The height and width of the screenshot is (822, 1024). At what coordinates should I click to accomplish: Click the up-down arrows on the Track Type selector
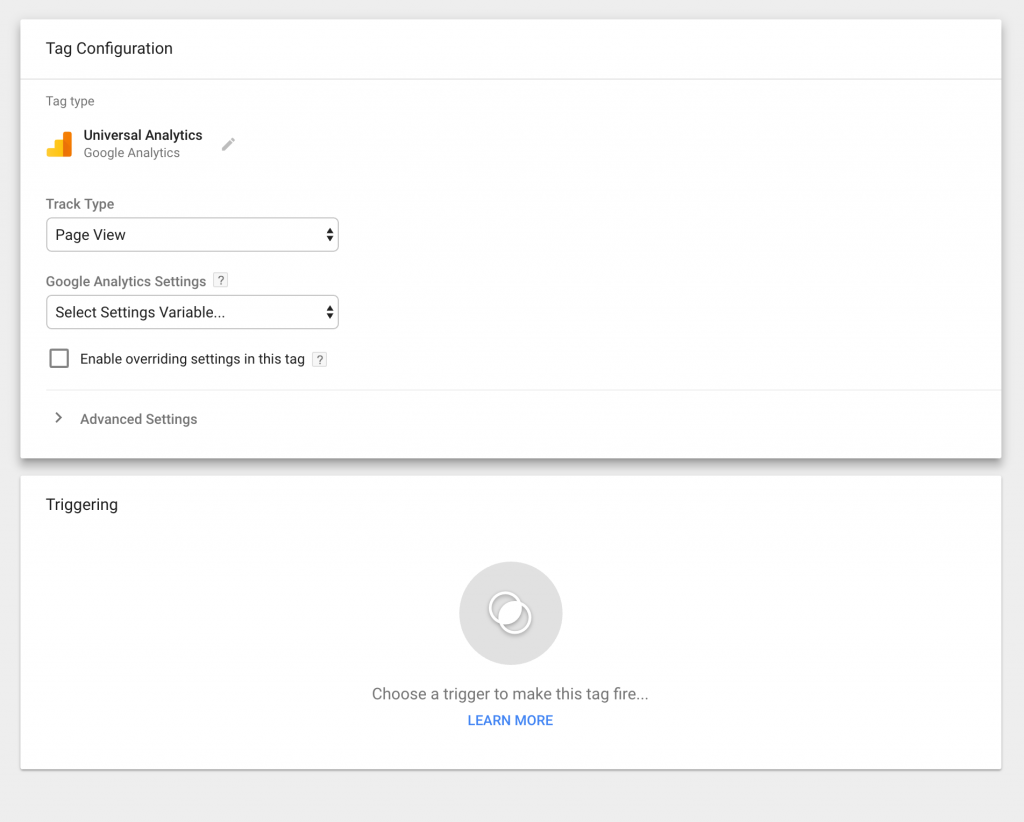tap(329, 235)
